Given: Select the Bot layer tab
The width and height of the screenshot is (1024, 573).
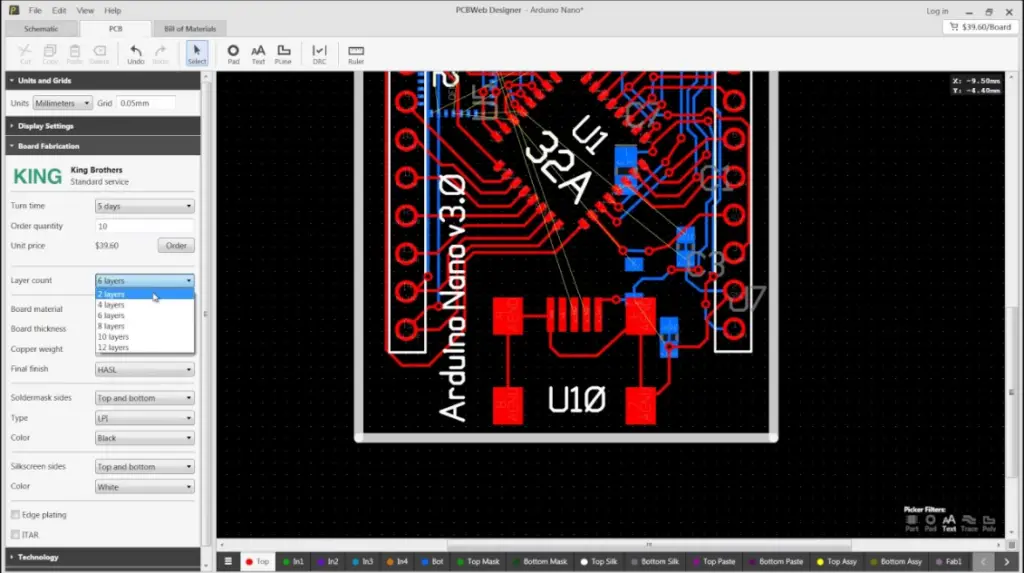Looking at the screenshot, I should point(432,561).
